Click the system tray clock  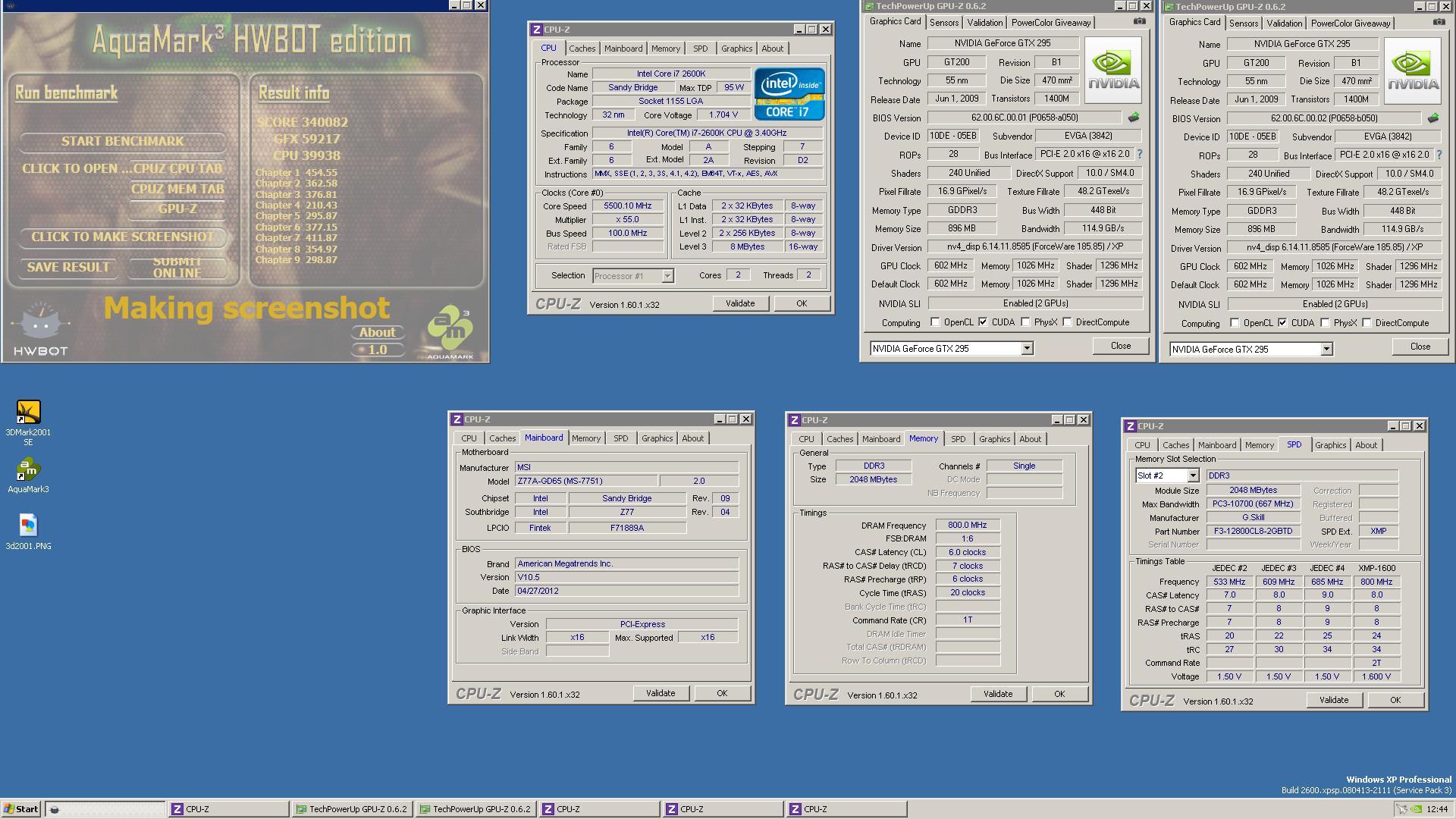click(x=1436, y=809)
